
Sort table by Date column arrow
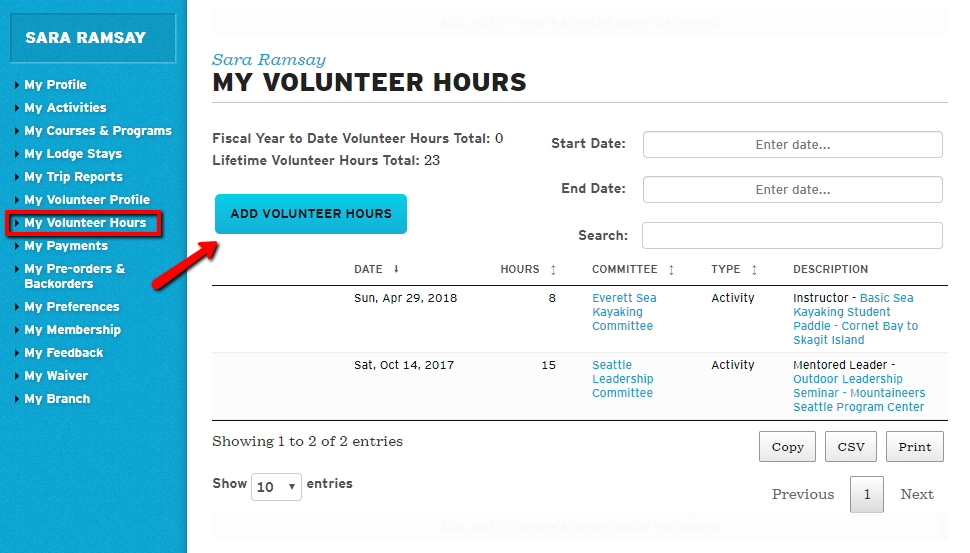pyautogui.click(x=396, y=269)
